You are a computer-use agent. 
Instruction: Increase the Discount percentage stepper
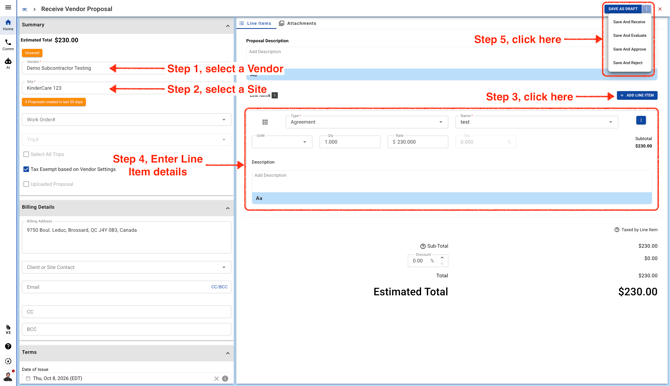tap(442, 258)
